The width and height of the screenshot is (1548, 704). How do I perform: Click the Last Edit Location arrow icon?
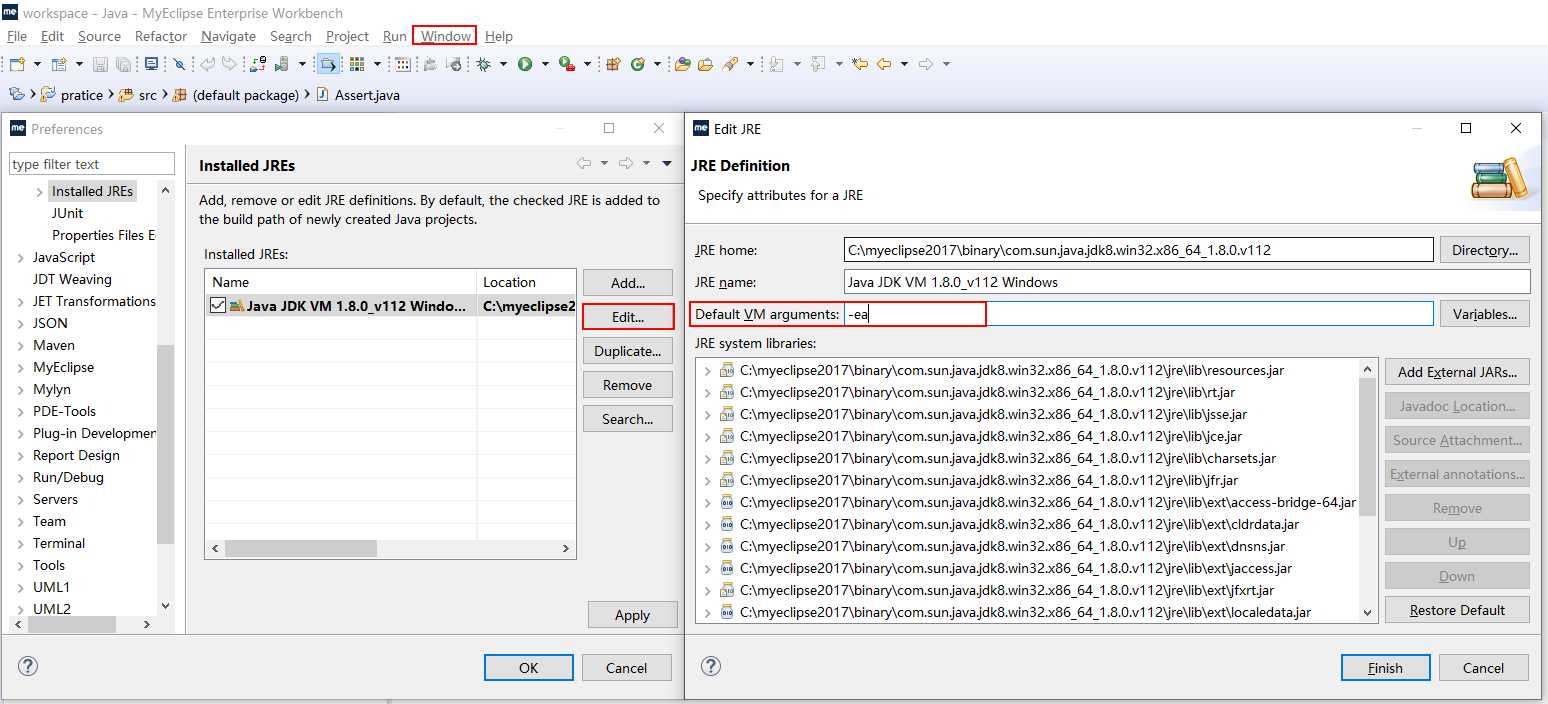coord(860,64)
